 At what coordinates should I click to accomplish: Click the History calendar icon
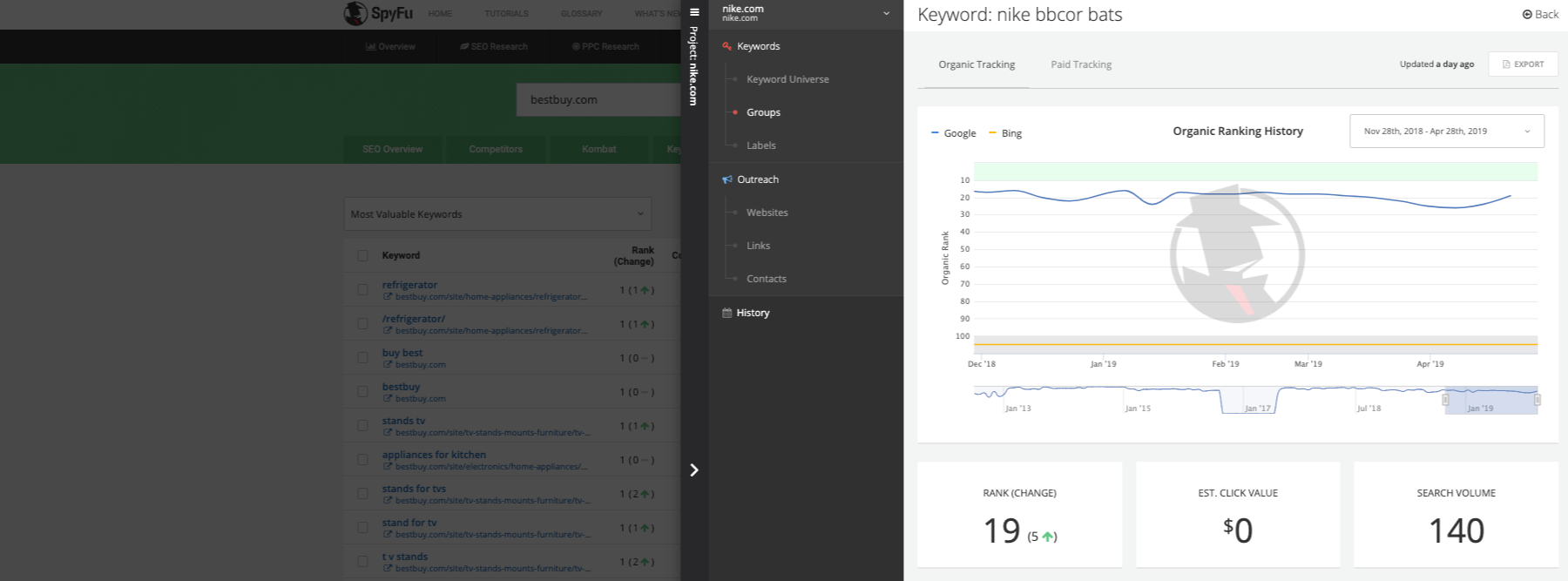727,313
